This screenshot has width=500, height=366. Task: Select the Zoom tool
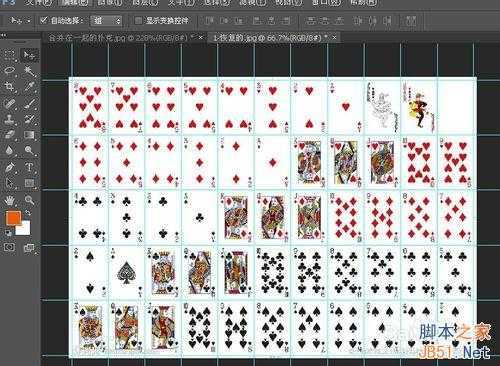pyautogui.click(x=29, y=200)
